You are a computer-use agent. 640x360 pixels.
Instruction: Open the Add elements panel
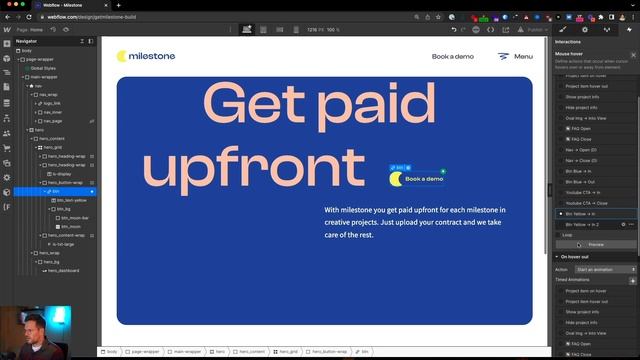click(7, 44)
